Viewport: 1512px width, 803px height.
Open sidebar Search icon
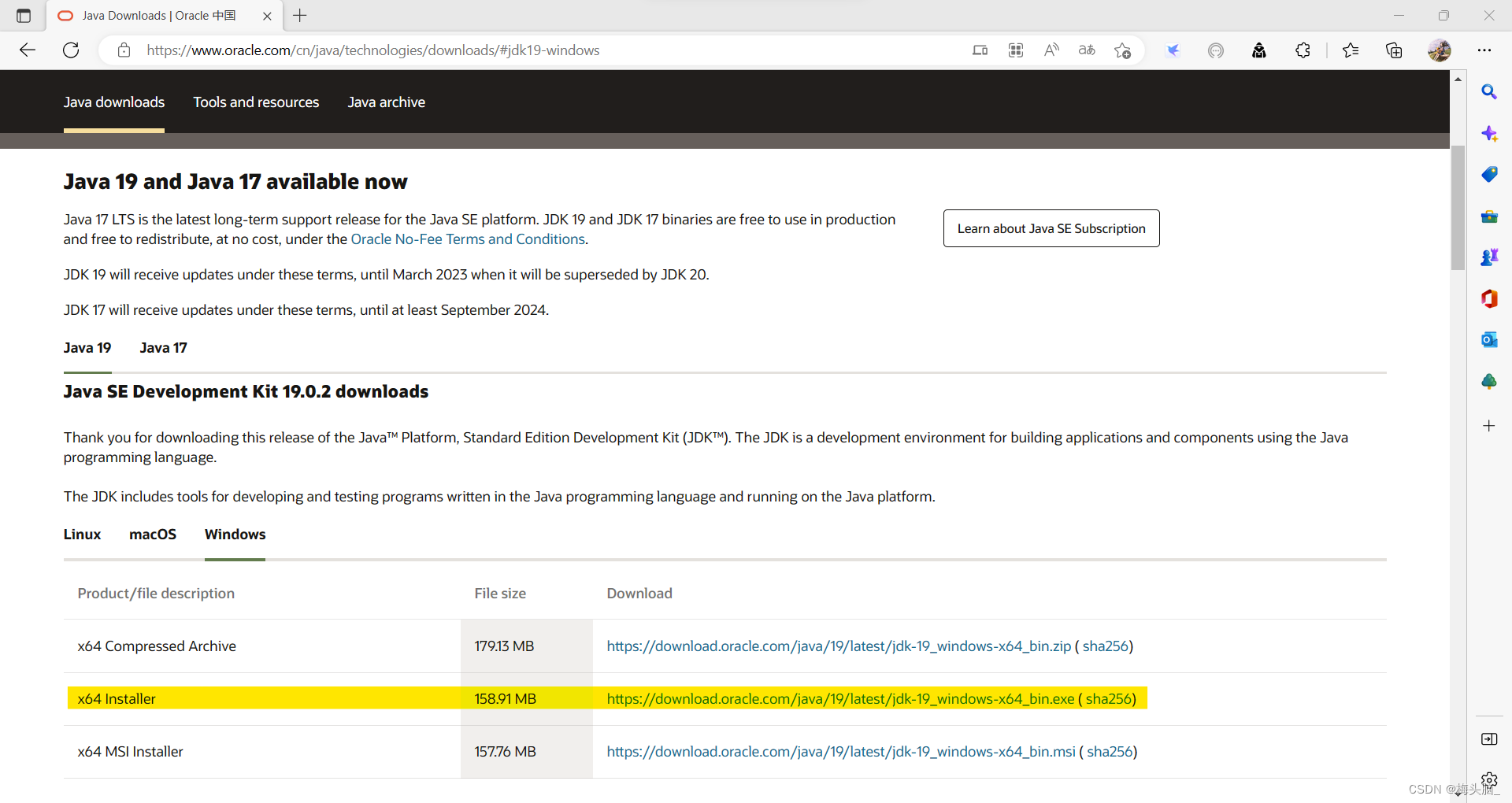click(1489, 92)
